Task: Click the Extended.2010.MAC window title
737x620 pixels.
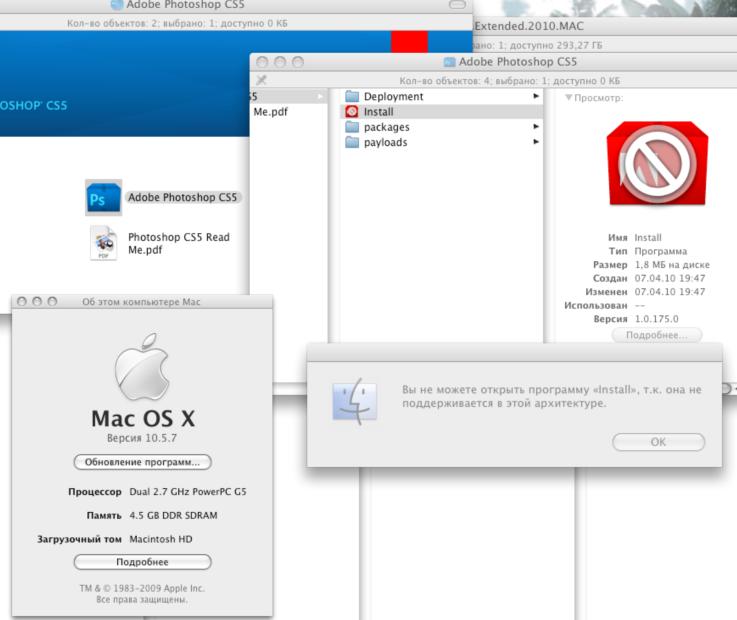Action: click(529, 26)
